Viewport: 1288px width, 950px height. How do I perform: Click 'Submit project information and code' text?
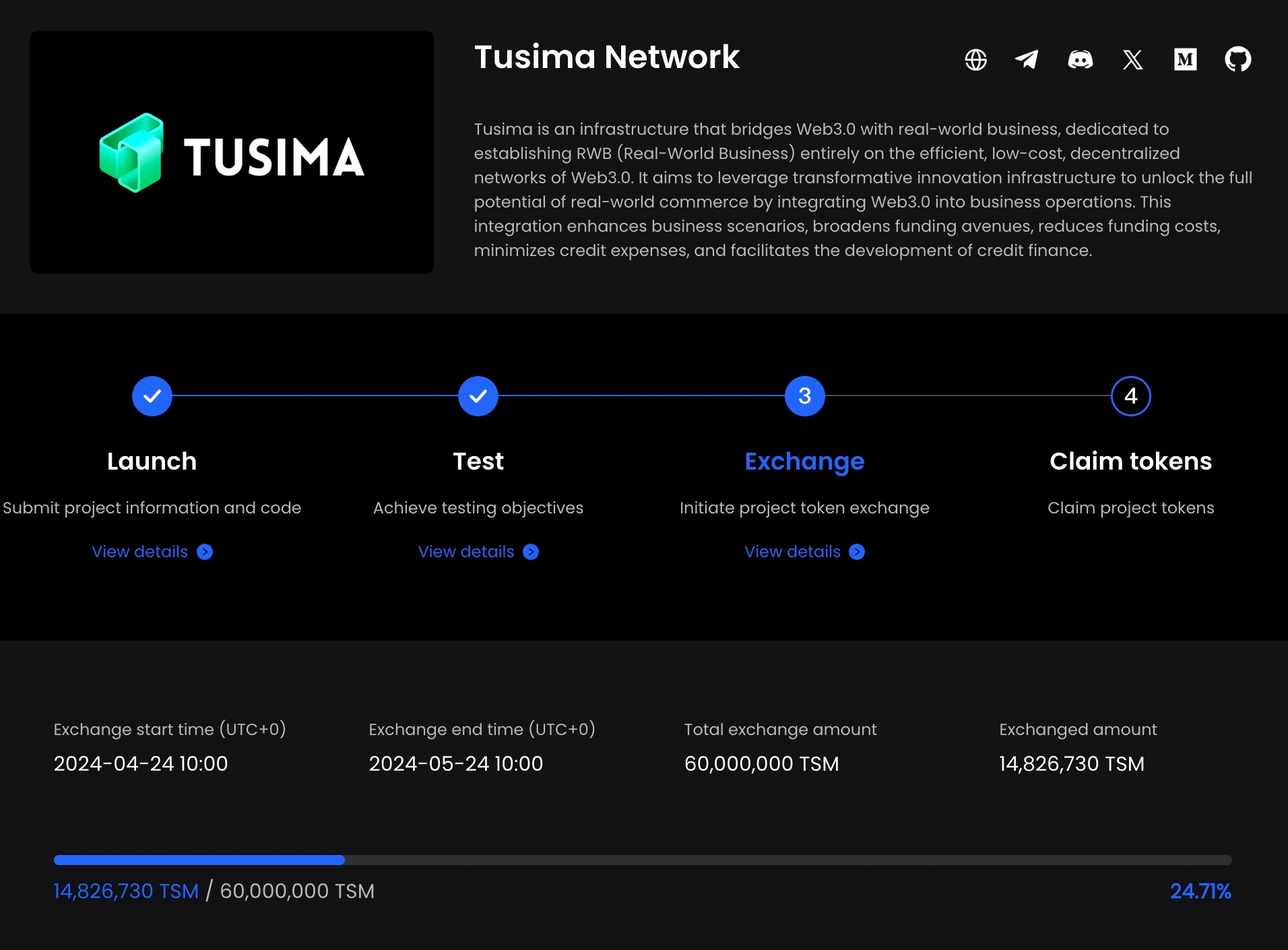pyautogui.click(x=152, y=508)
